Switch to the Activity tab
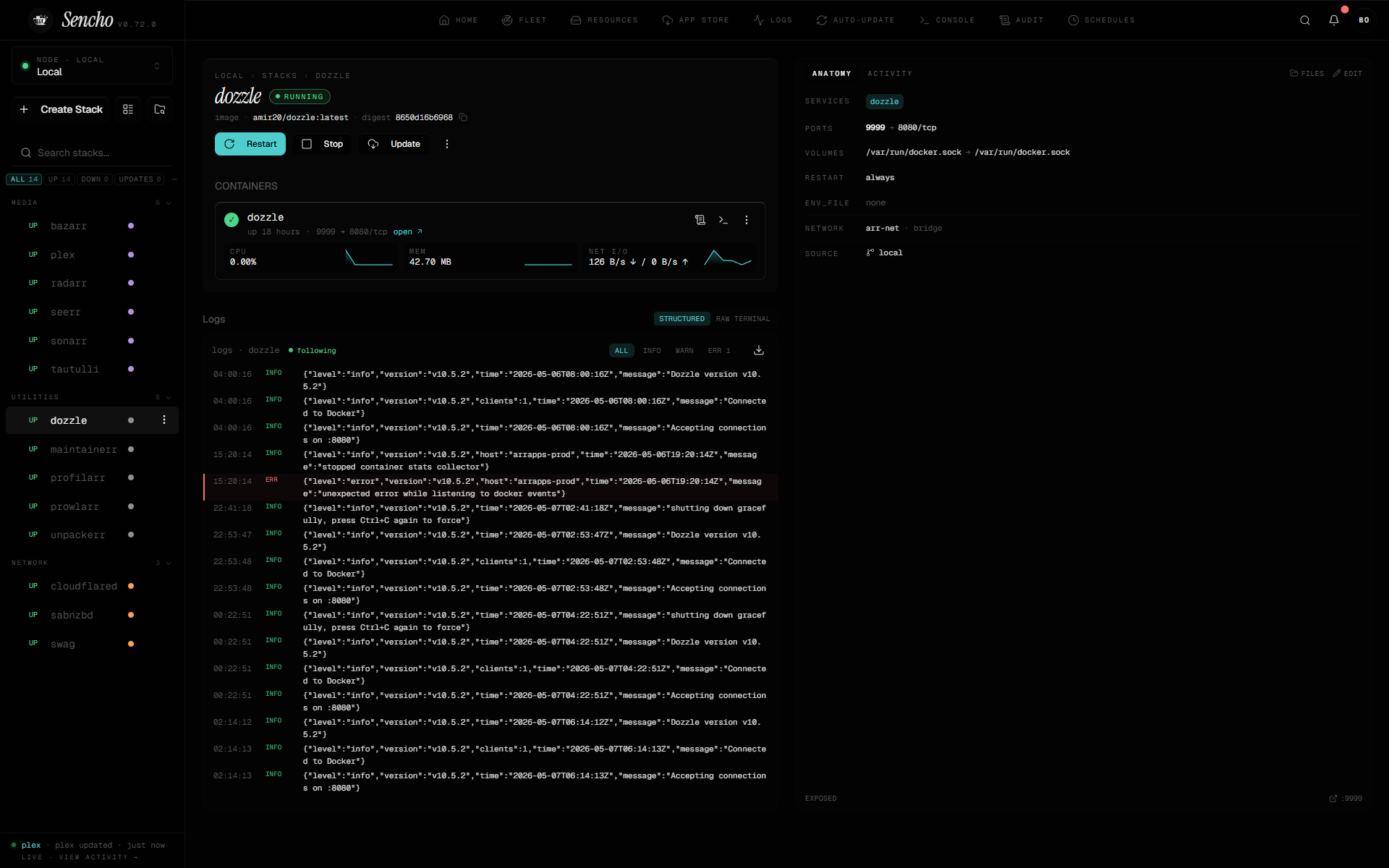 point(890,74)
